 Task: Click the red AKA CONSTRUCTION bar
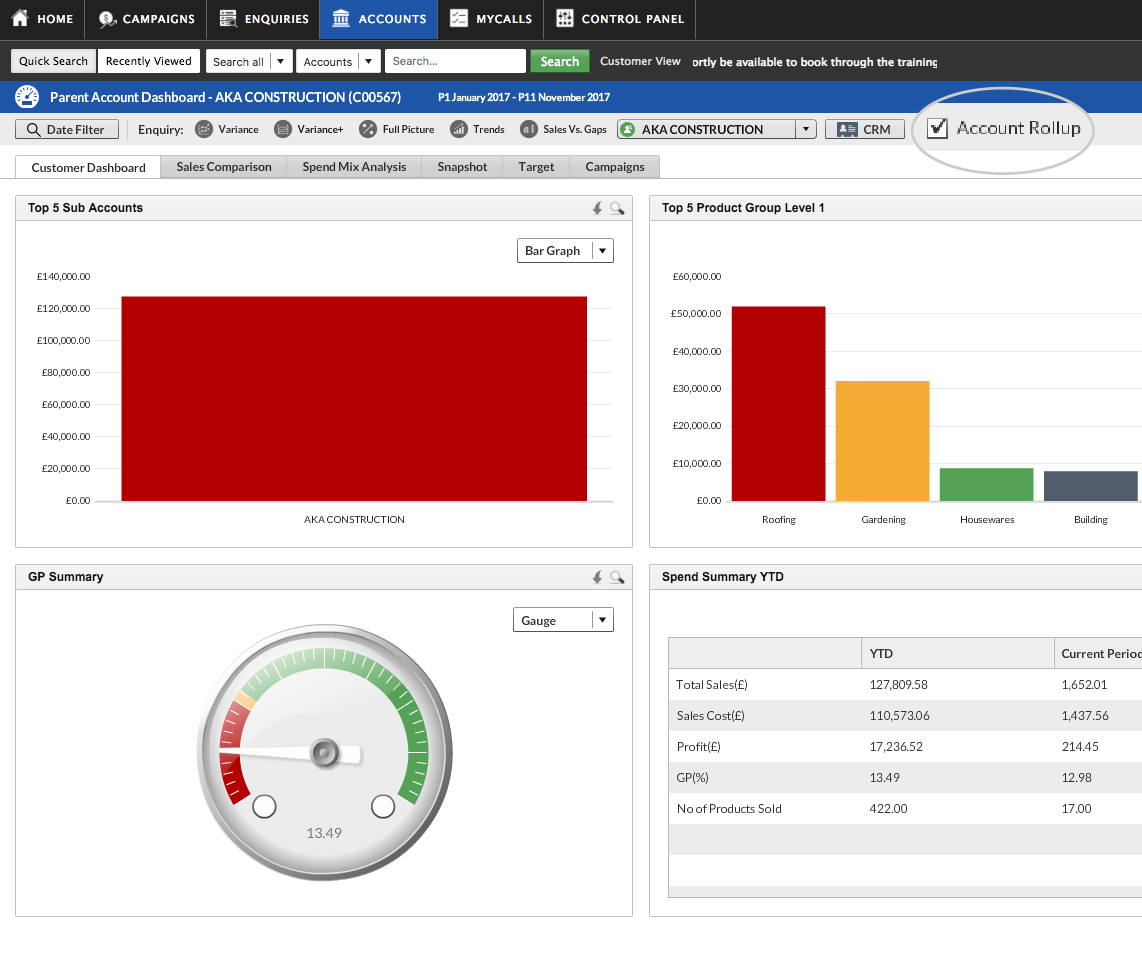[354, 398]
